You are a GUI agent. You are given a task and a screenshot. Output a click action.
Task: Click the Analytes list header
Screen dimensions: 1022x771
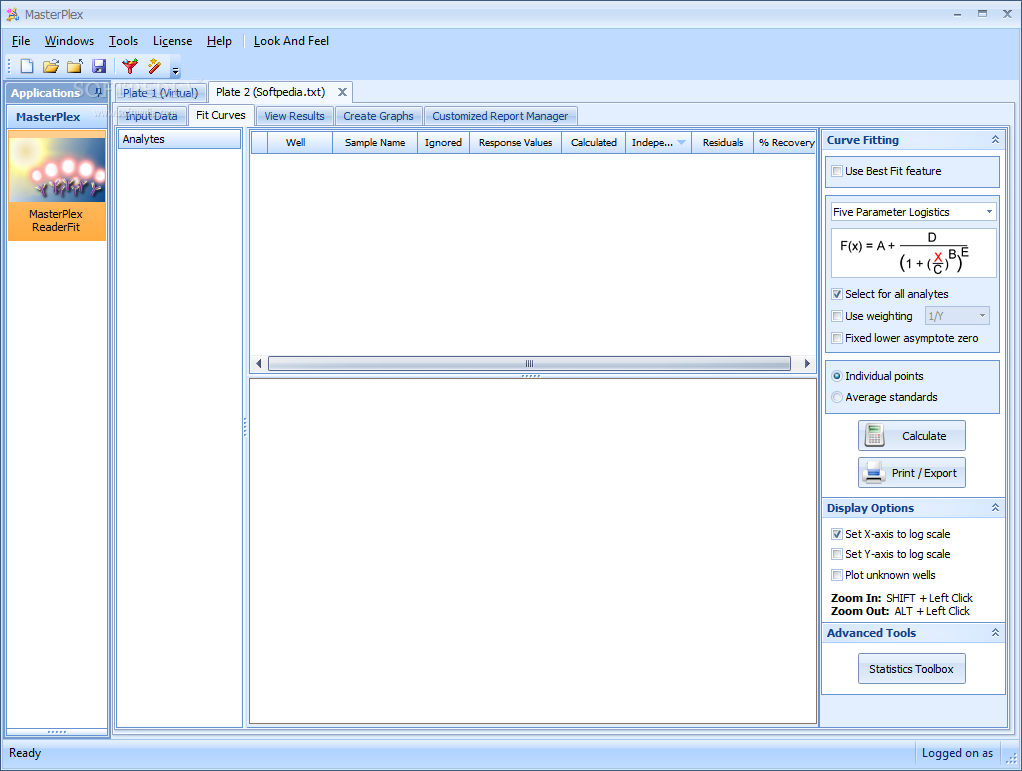click(179, 139)
